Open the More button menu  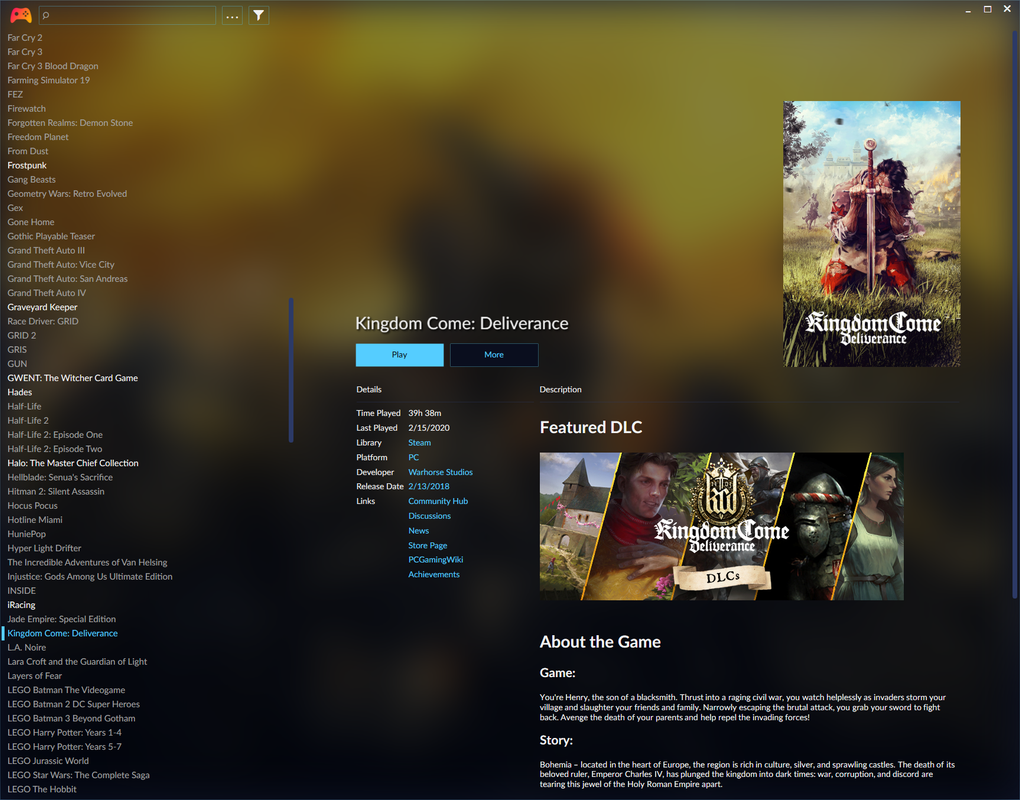[x=494, y=354]
